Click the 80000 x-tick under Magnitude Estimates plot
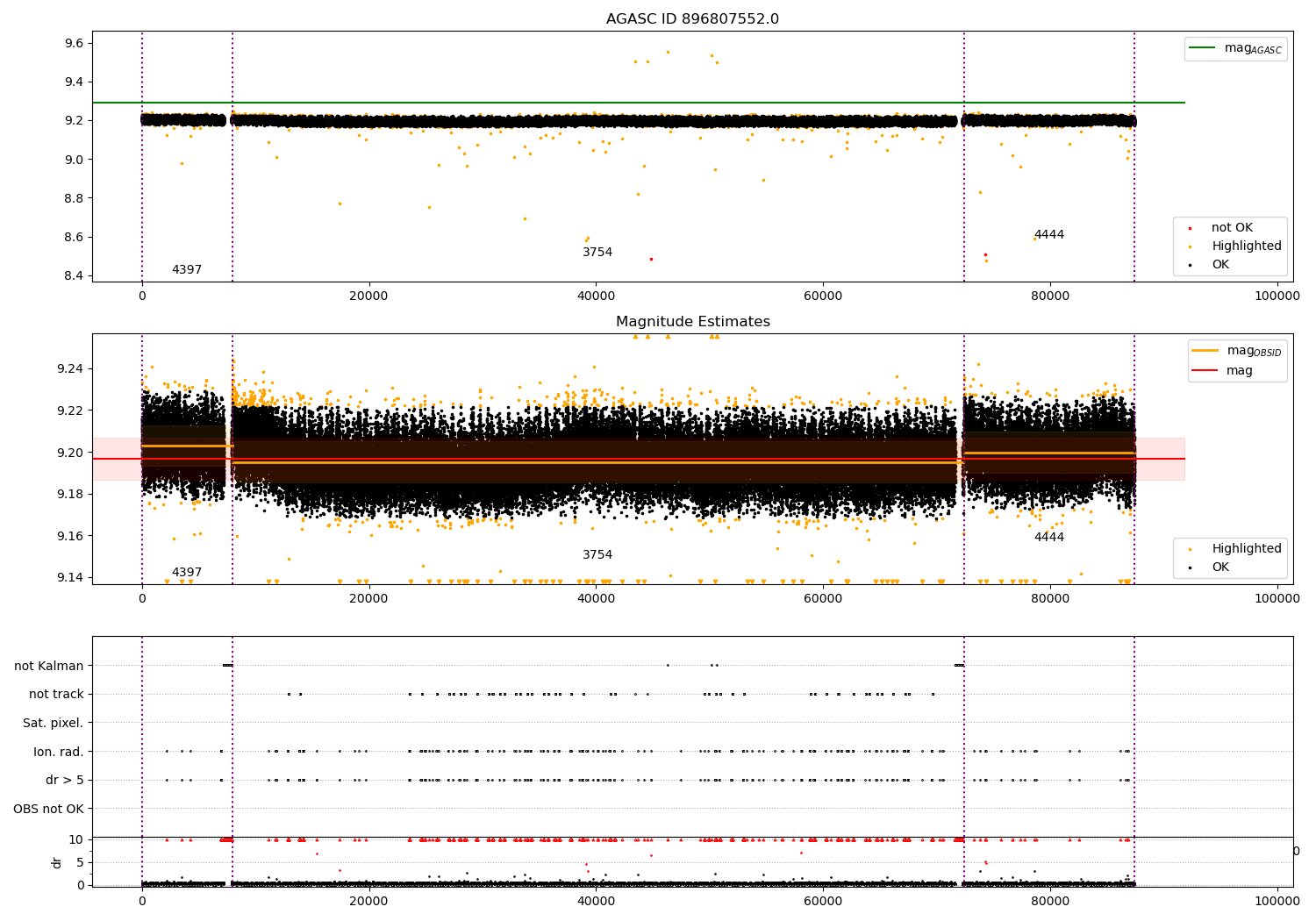 coord(1050,598)
